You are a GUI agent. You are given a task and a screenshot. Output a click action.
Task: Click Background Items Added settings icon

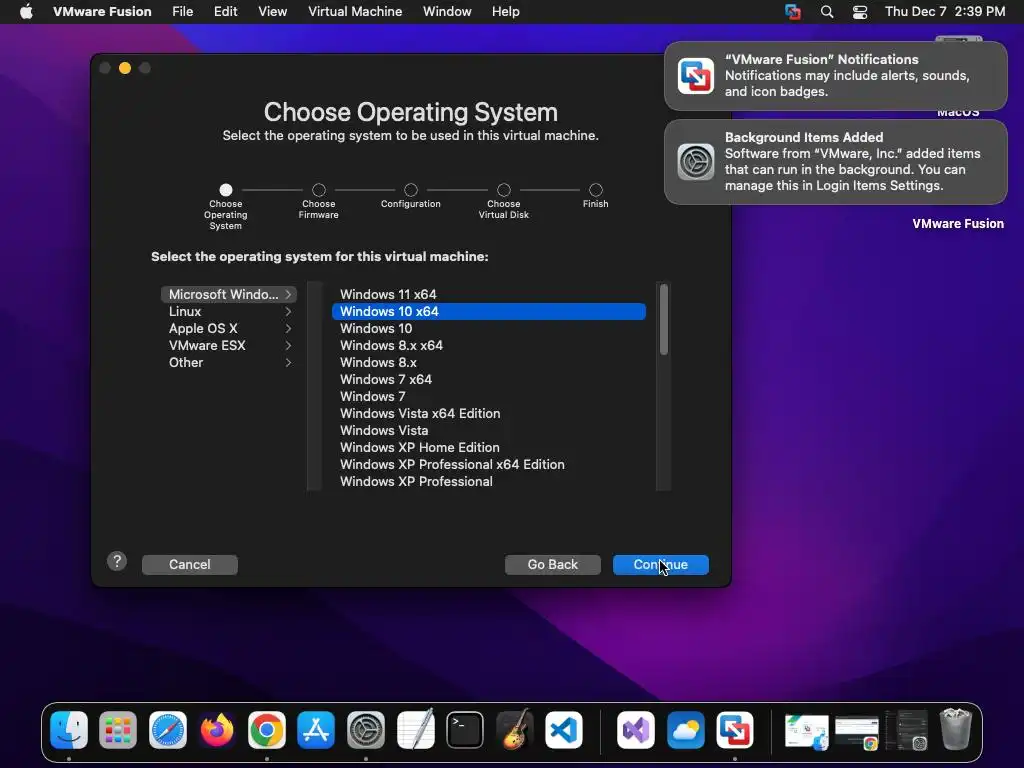tap(696, 161)
